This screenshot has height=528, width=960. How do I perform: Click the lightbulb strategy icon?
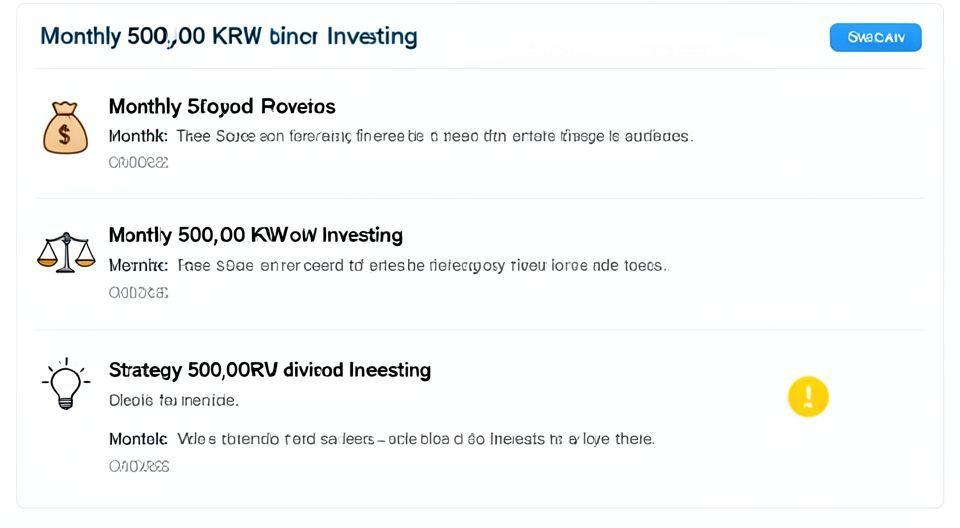click(x=65, y=383)
